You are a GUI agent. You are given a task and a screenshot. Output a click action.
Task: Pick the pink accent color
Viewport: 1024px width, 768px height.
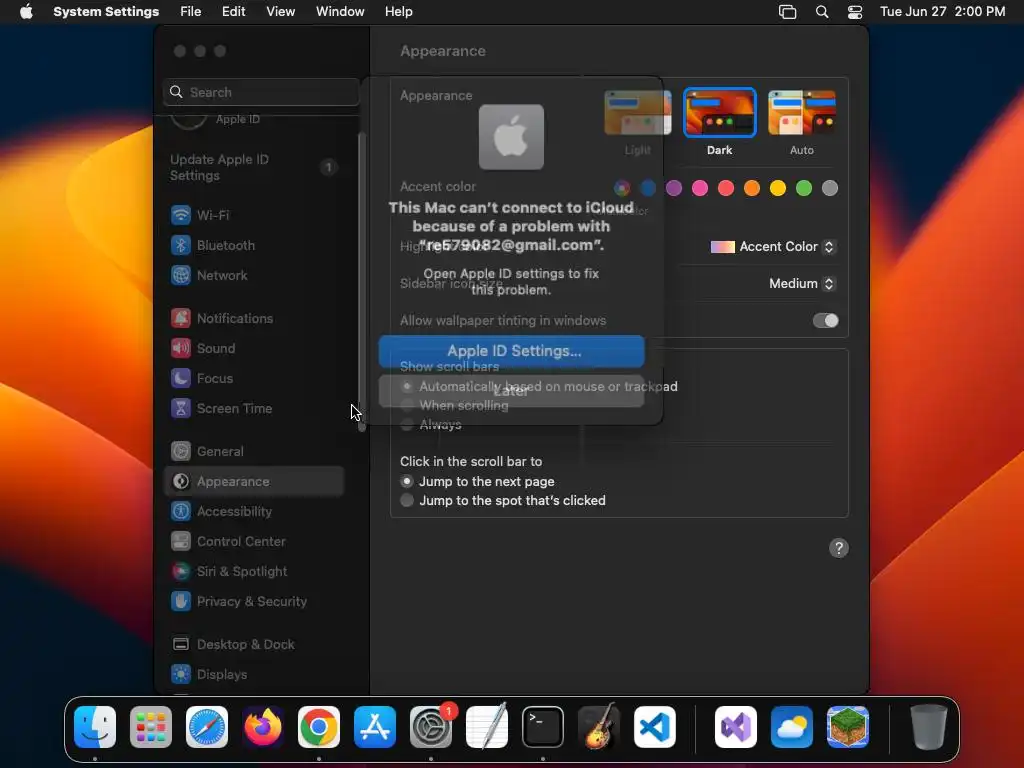click(x=700, y=188)
